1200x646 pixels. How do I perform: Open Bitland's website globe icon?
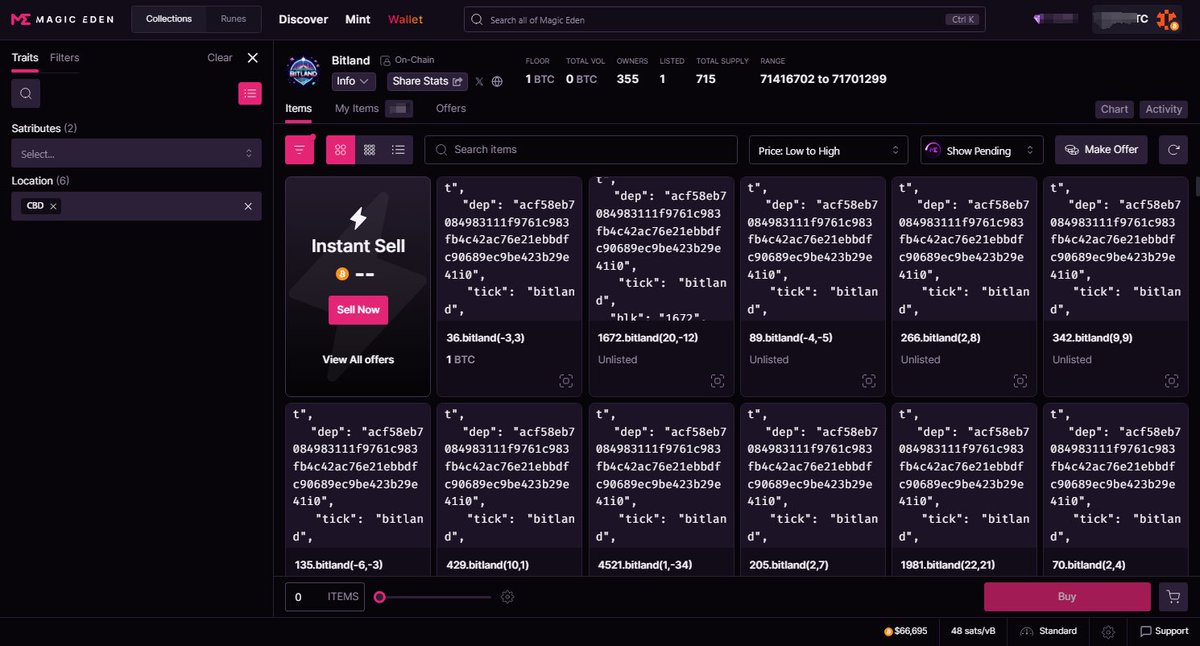(x=497, y=81)
